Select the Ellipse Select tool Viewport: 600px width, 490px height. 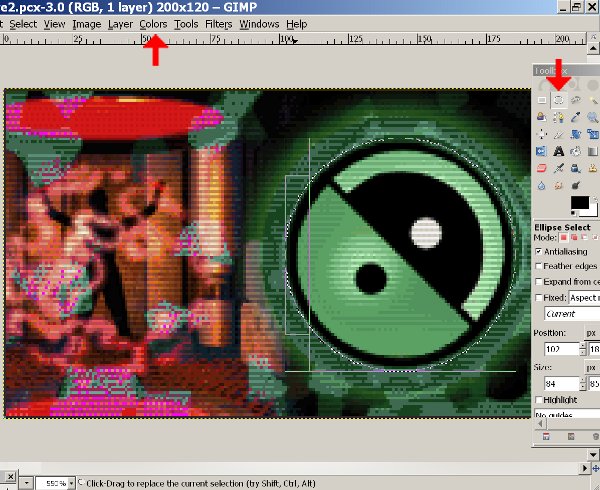pyautogui.click(x=560, y=101)
